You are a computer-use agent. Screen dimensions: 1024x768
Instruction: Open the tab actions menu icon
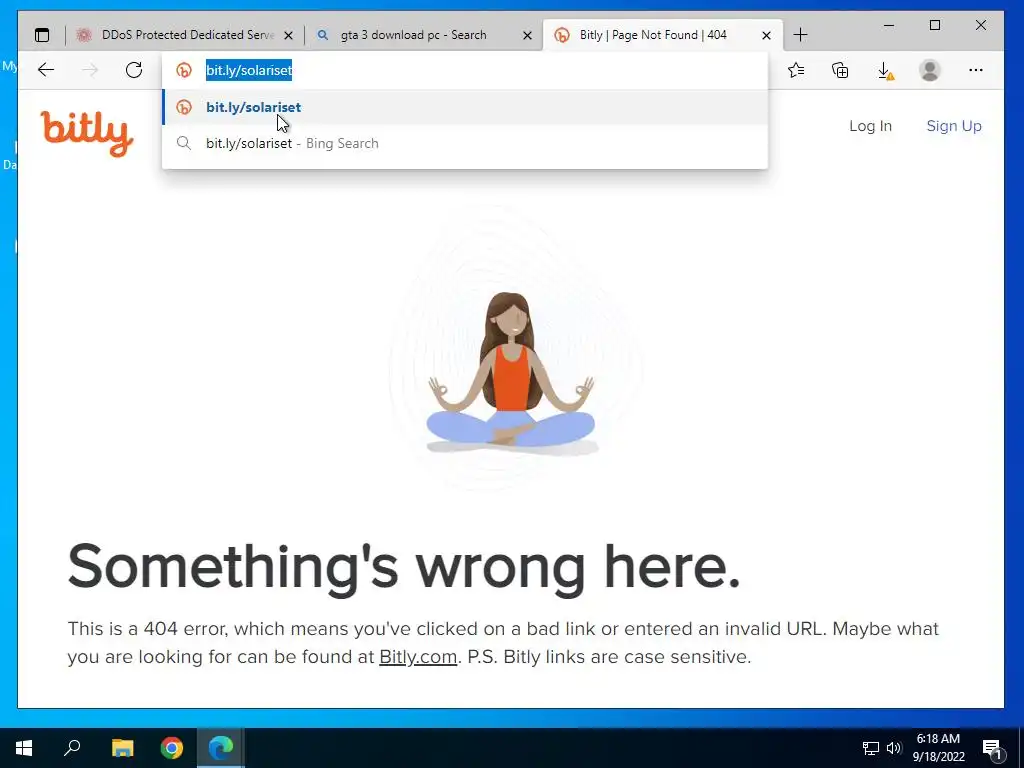[x=42, y=35]
